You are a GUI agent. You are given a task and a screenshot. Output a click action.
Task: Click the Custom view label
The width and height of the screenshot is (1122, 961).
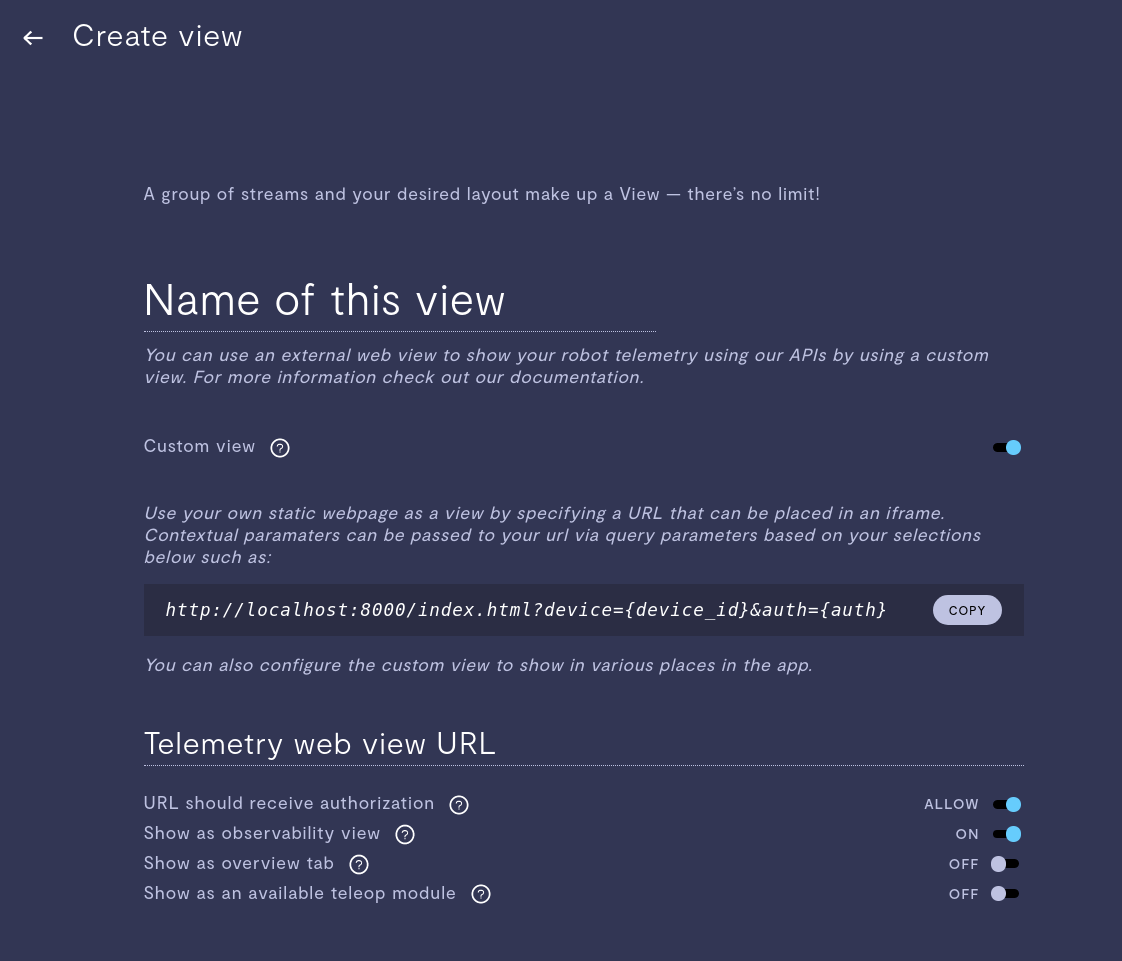(x=199, y=447)
